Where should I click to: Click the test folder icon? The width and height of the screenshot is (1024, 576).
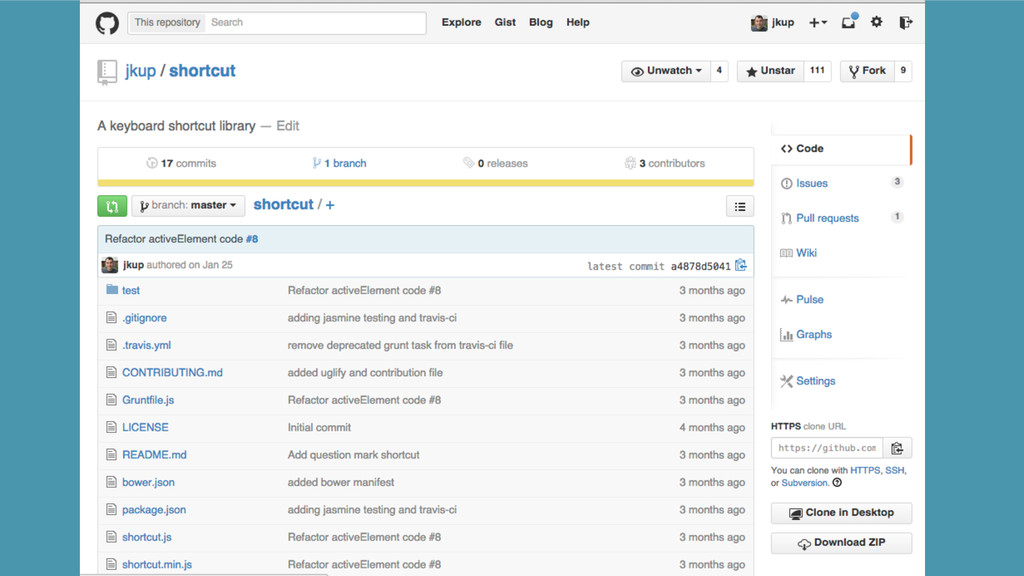pyautogui.click(x=112, y=289)
